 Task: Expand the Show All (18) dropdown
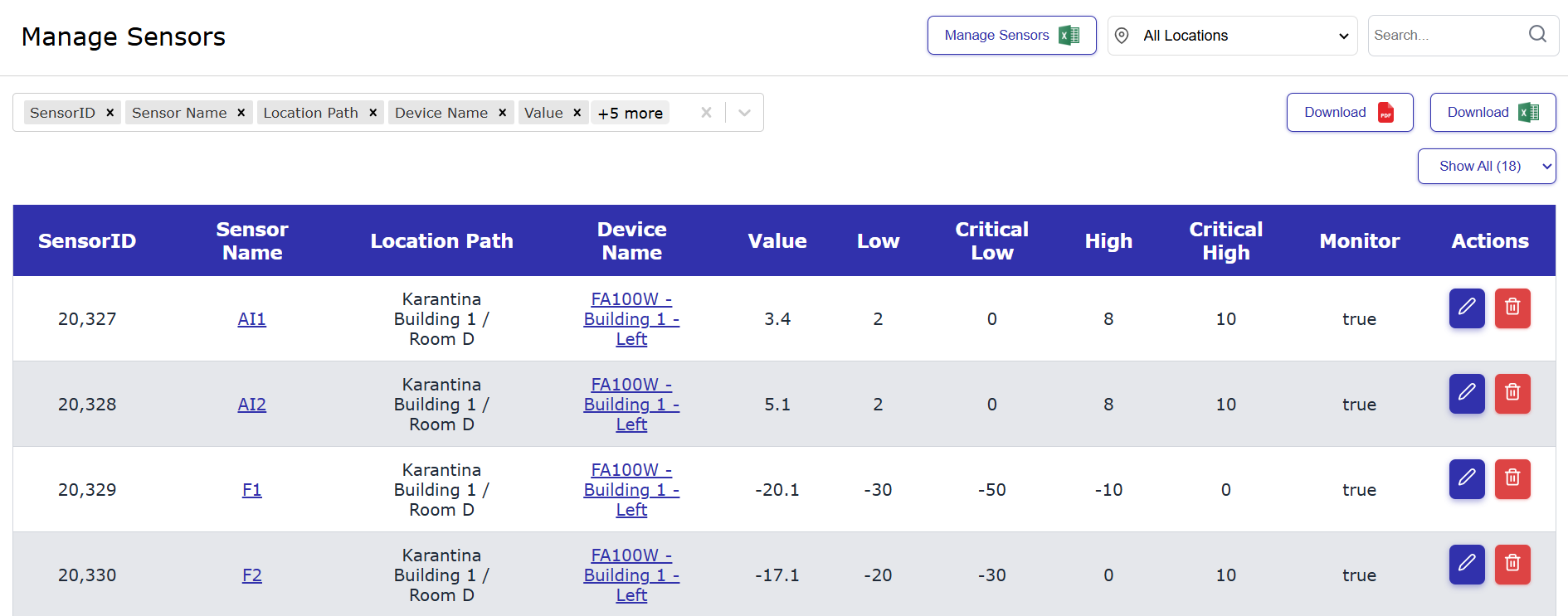[1486, 167]
